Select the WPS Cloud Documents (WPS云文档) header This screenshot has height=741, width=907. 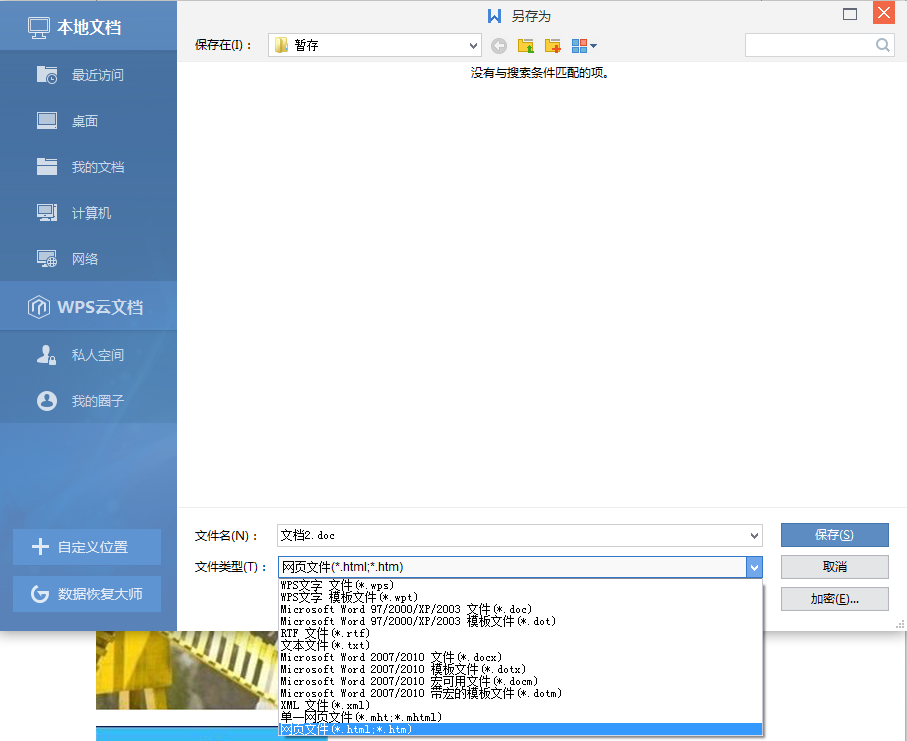click(x=89, y=307)
